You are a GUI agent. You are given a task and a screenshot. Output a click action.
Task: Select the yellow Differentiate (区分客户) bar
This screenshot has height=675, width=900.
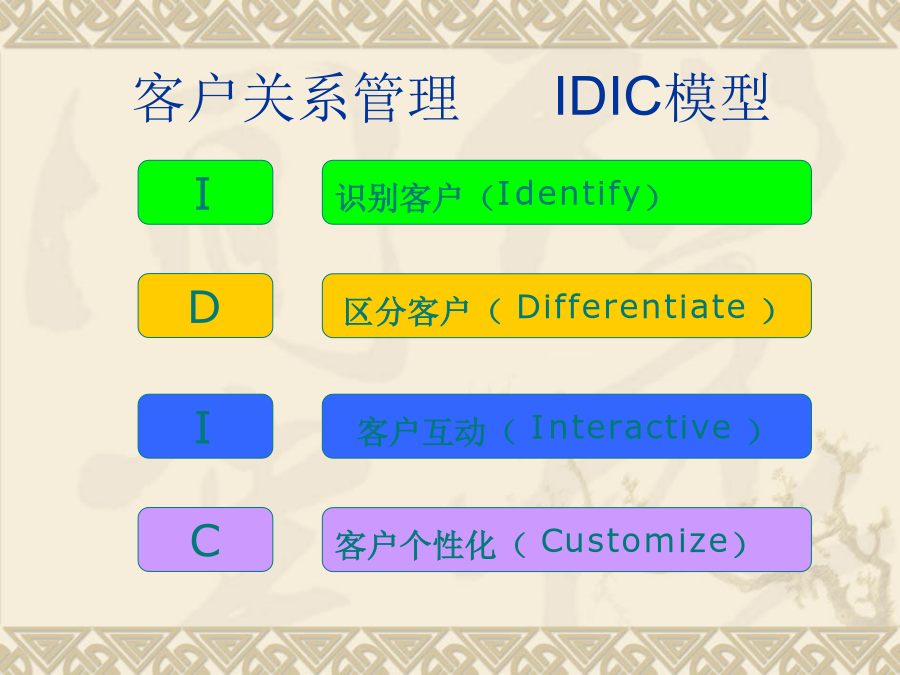[x=567, y=305]
